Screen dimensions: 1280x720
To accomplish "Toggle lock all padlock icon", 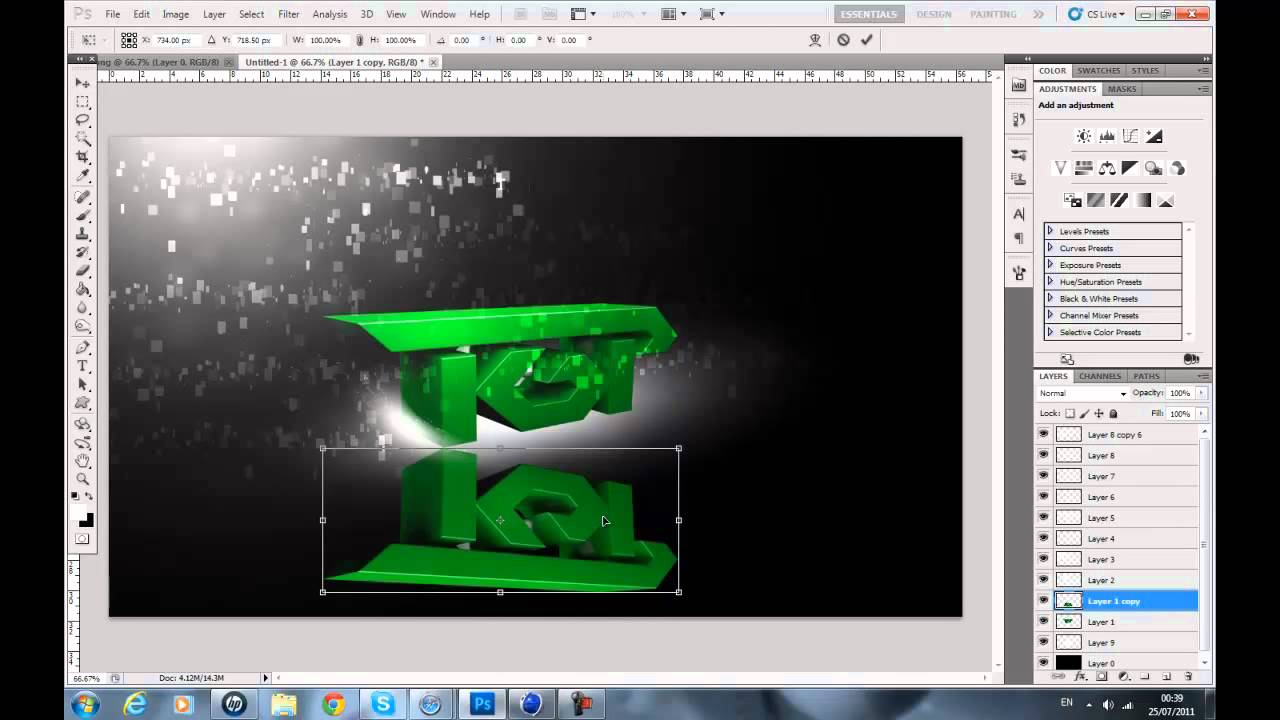I will click(1113, 413).
